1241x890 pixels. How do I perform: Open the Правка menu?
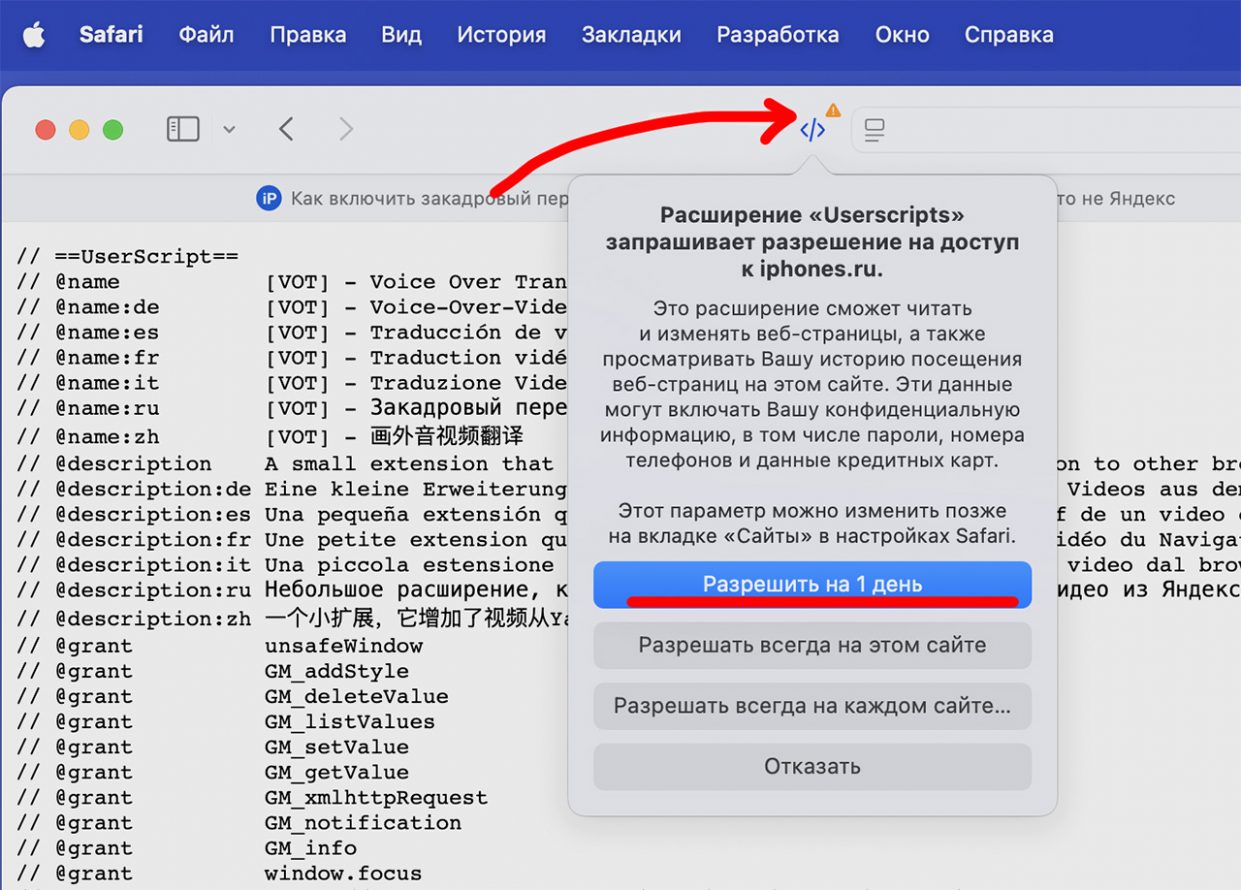[308, 34]
